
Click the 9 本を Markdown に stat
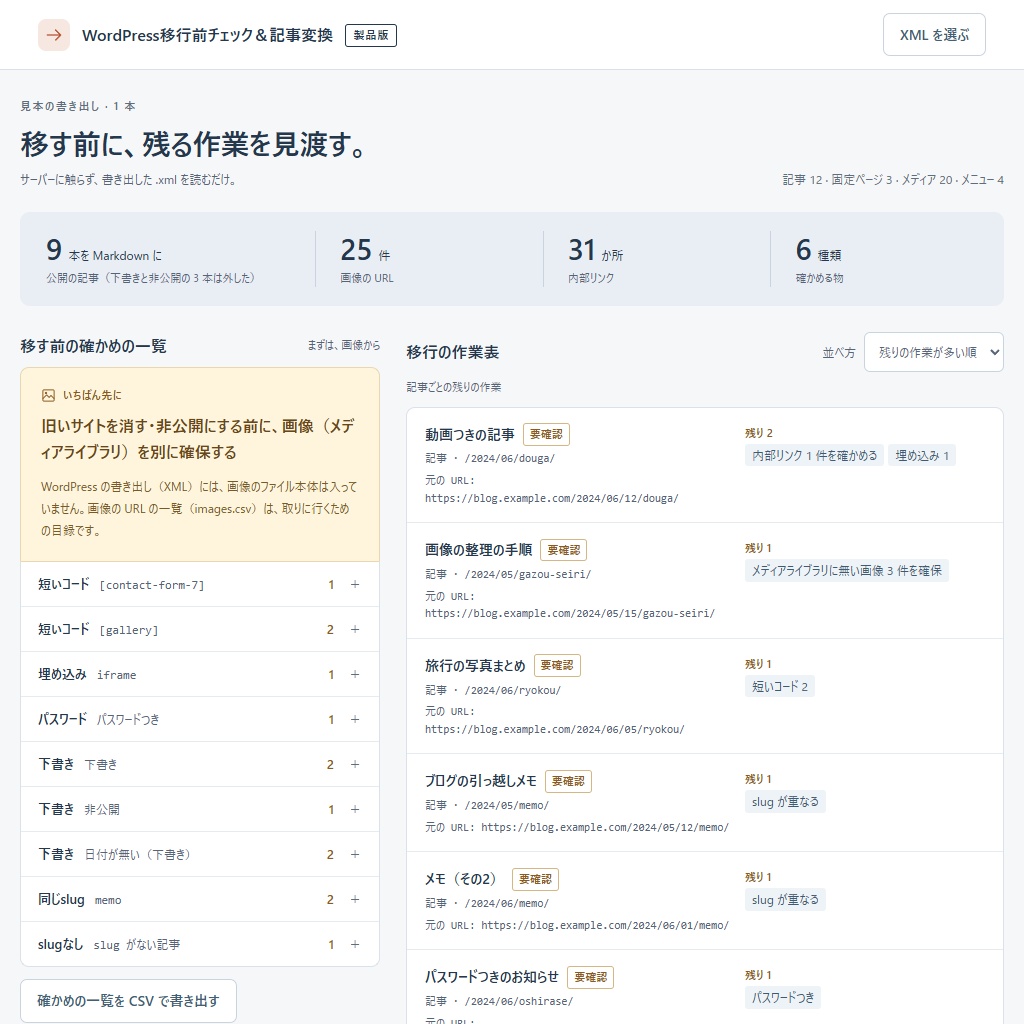pyautogui.click(x=151, y=260)
